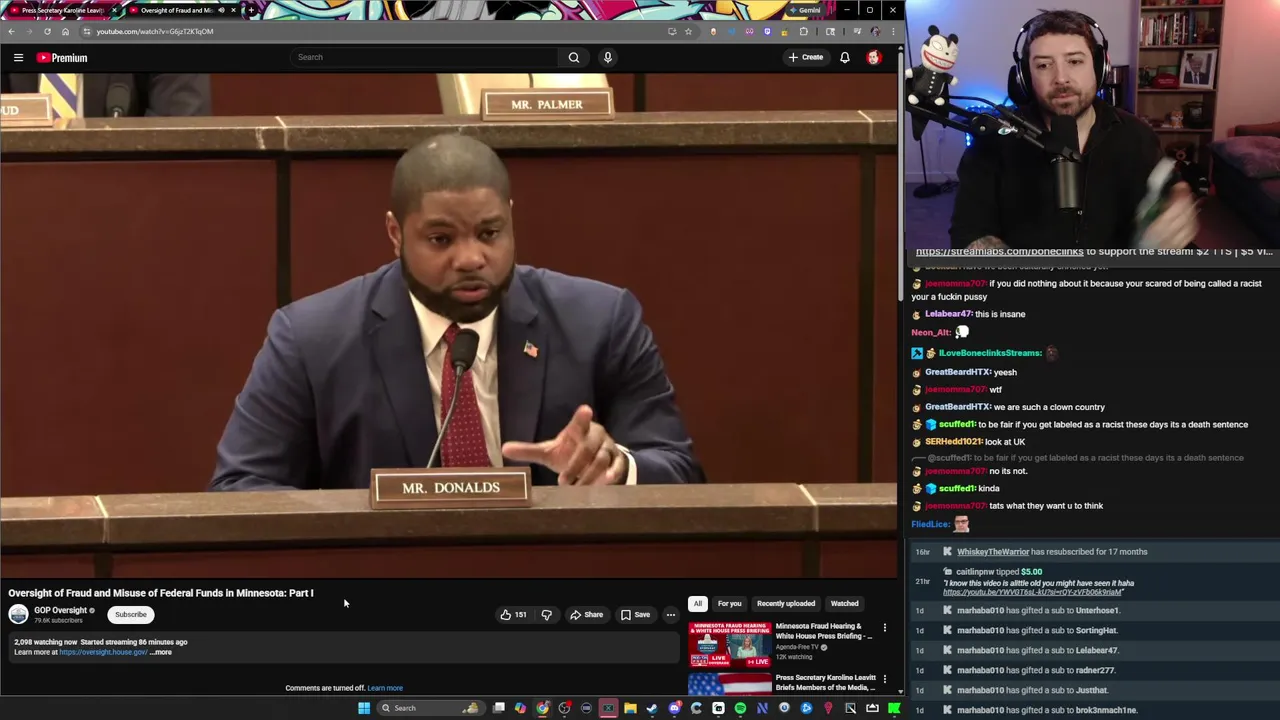Open more actions ellipsis under video
This screenshot has width=1280, height=720.
pyautogui.click(x=671, y=614)
